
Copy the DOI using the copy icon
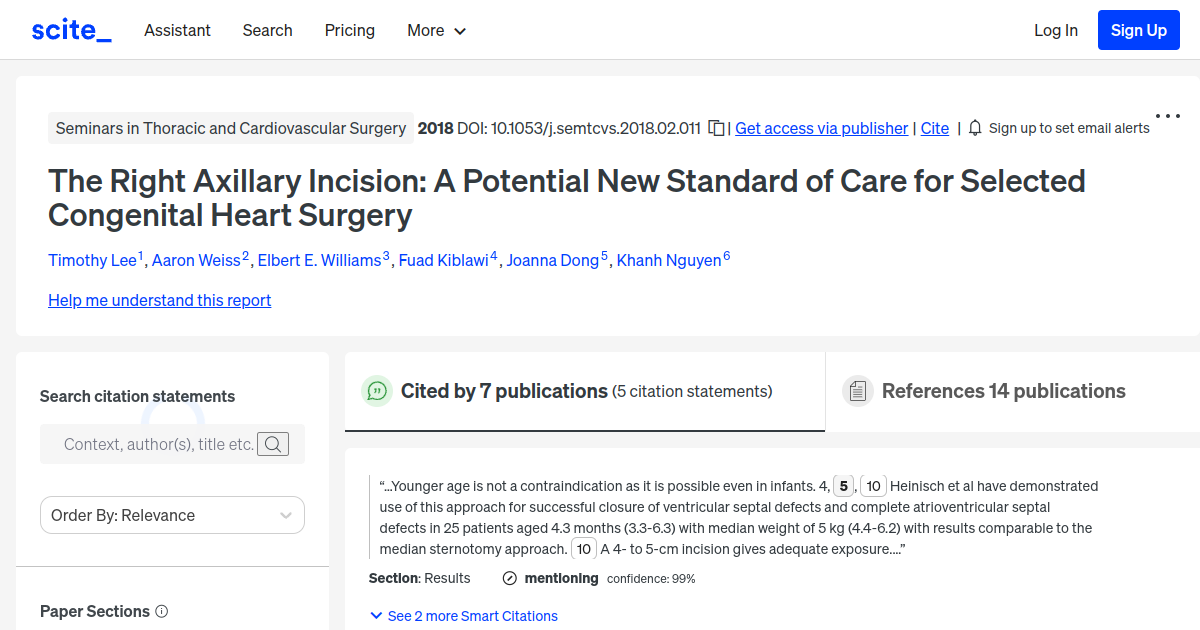pos(716,128)
